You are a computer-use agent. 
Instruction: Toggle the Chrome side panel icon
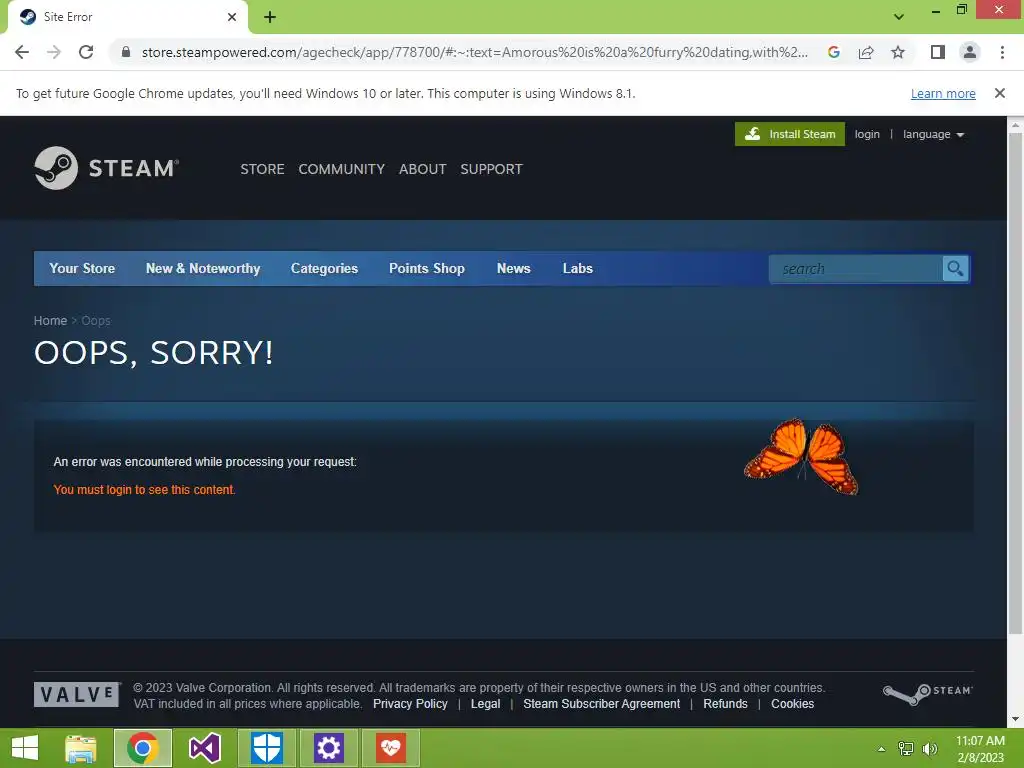click(938, 52)
